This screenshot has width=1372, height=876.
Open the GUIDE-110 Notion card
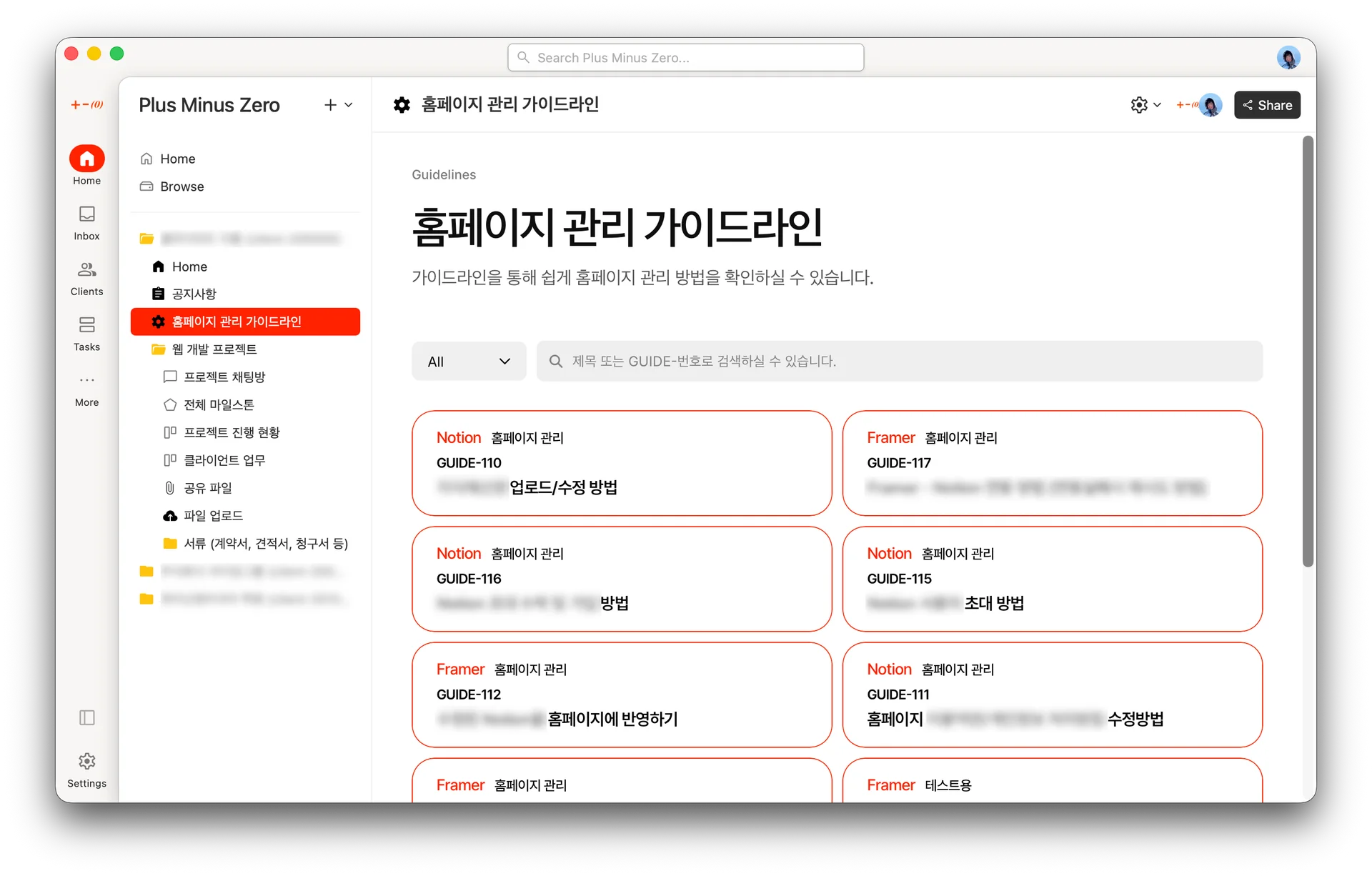(x=622, y=463)
